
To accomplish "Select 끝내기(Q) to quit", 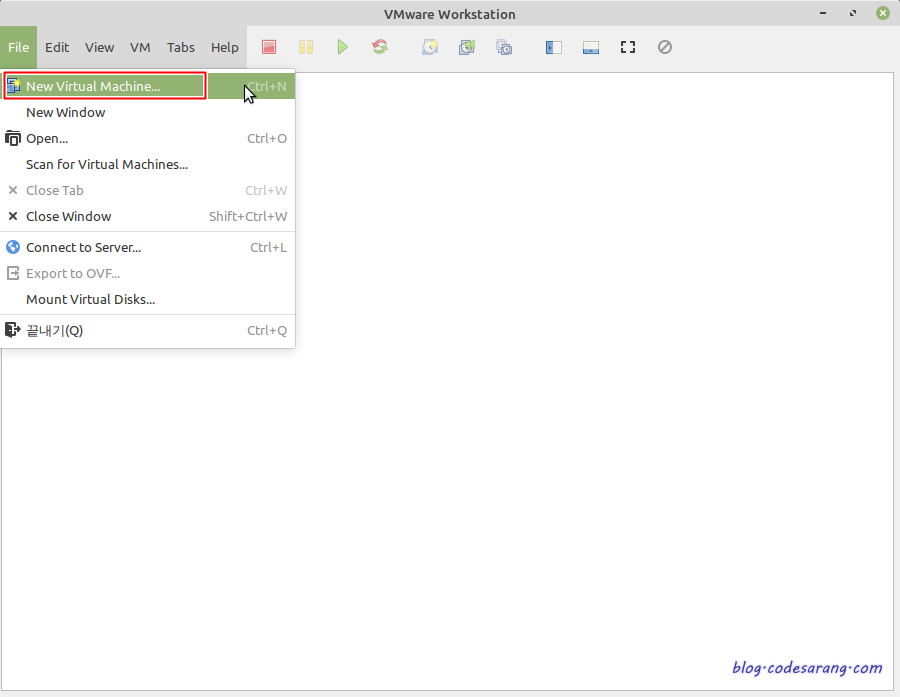I will 148,330.
